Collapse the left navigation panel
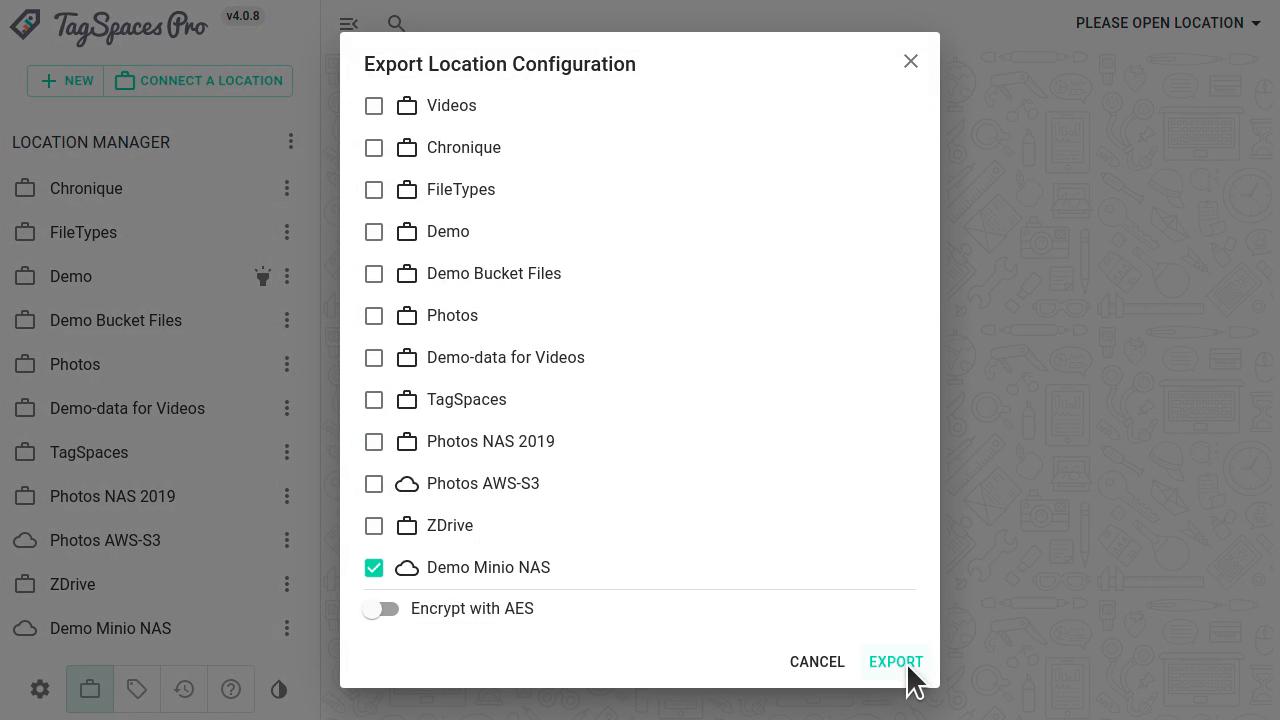 tap(348, 23)
